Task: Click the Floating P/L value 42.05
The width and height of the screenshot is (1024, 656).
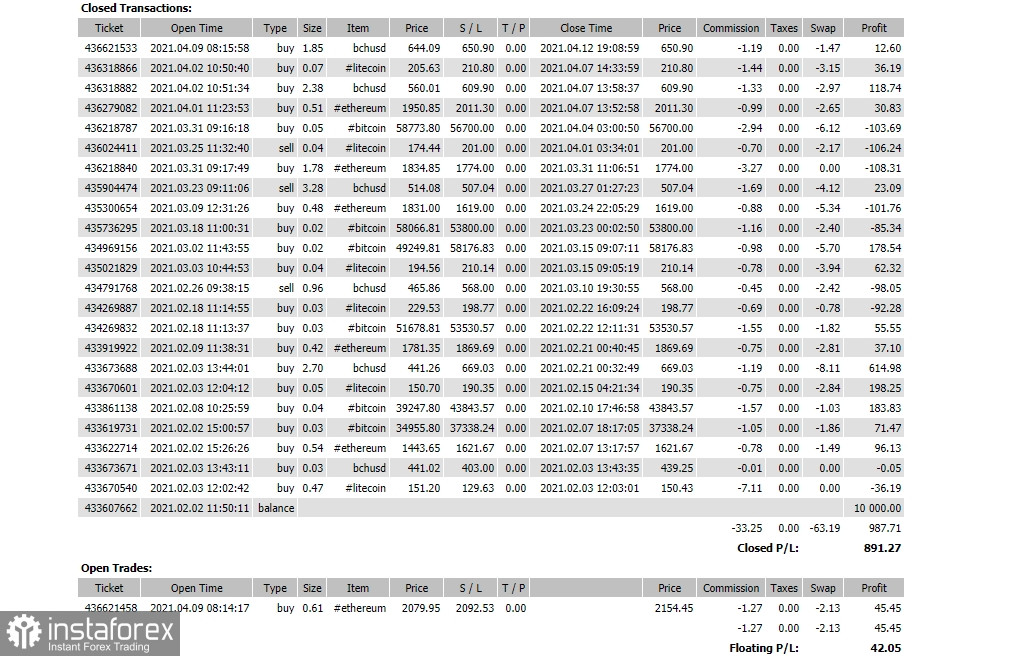Action: [x=885, y=648]
